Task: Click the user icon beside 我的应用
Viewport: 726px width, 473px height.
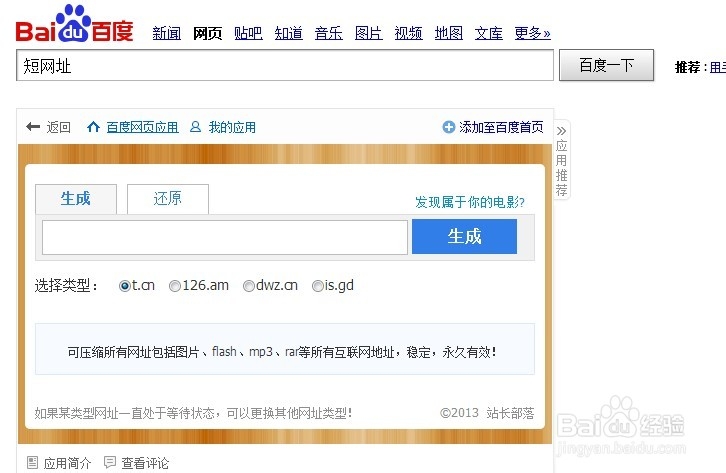Action: tap(195, 126)
